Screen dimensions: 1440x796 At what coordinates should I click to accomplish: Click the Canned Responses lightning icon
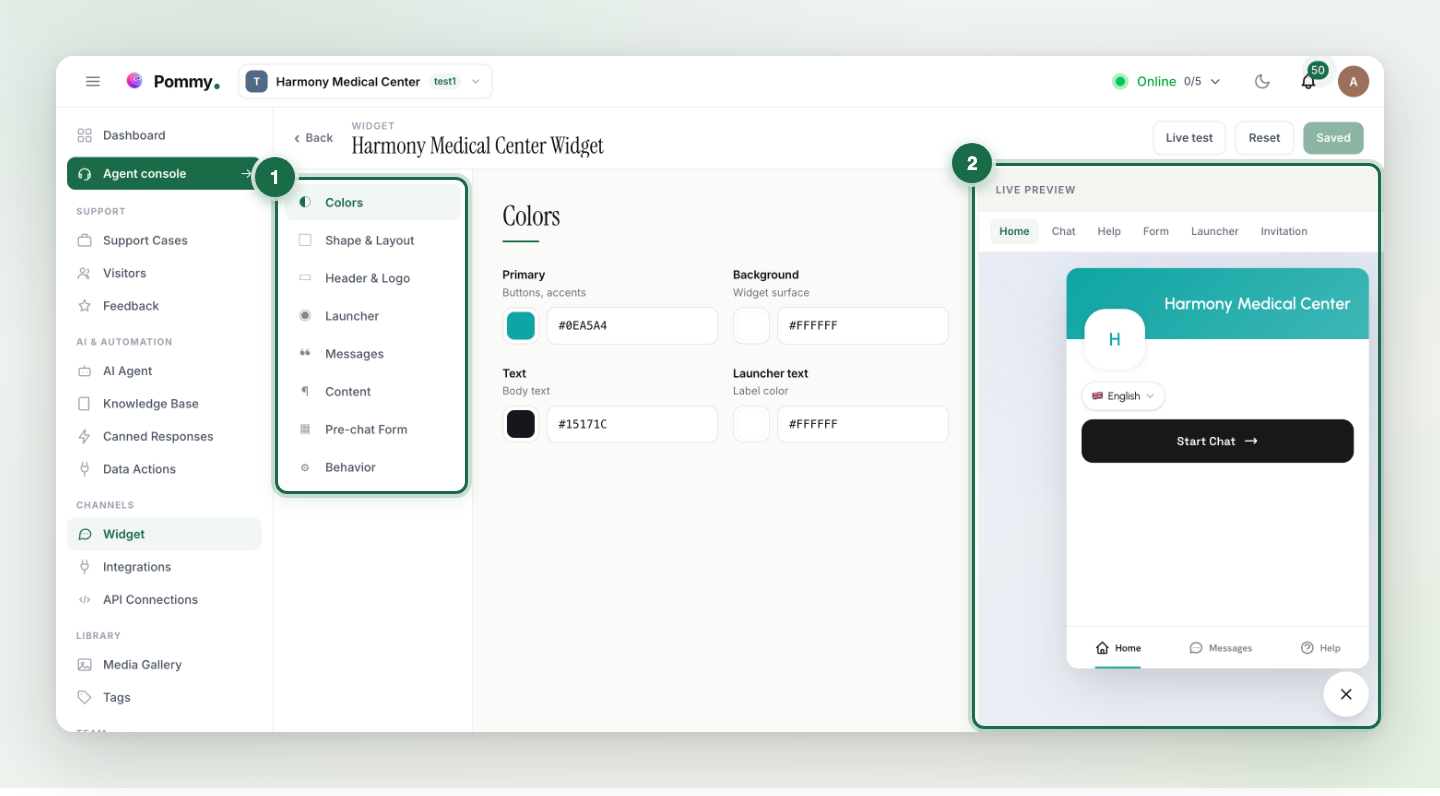84,436
